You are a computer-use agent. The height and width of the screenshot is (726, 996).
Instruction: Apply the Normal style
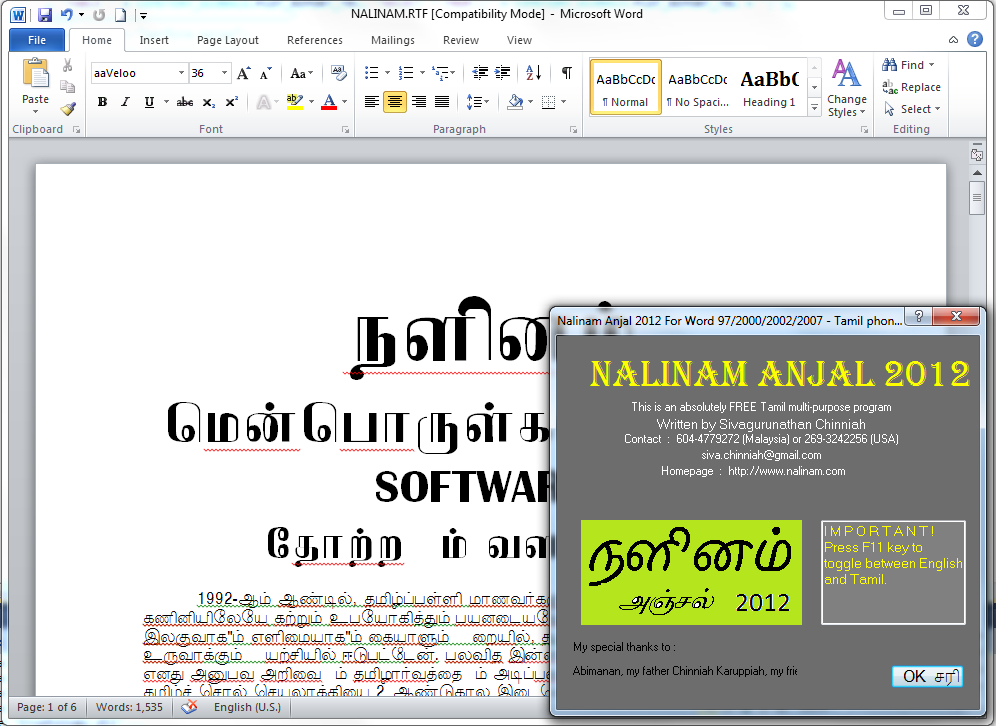click(x=626, y=88)
